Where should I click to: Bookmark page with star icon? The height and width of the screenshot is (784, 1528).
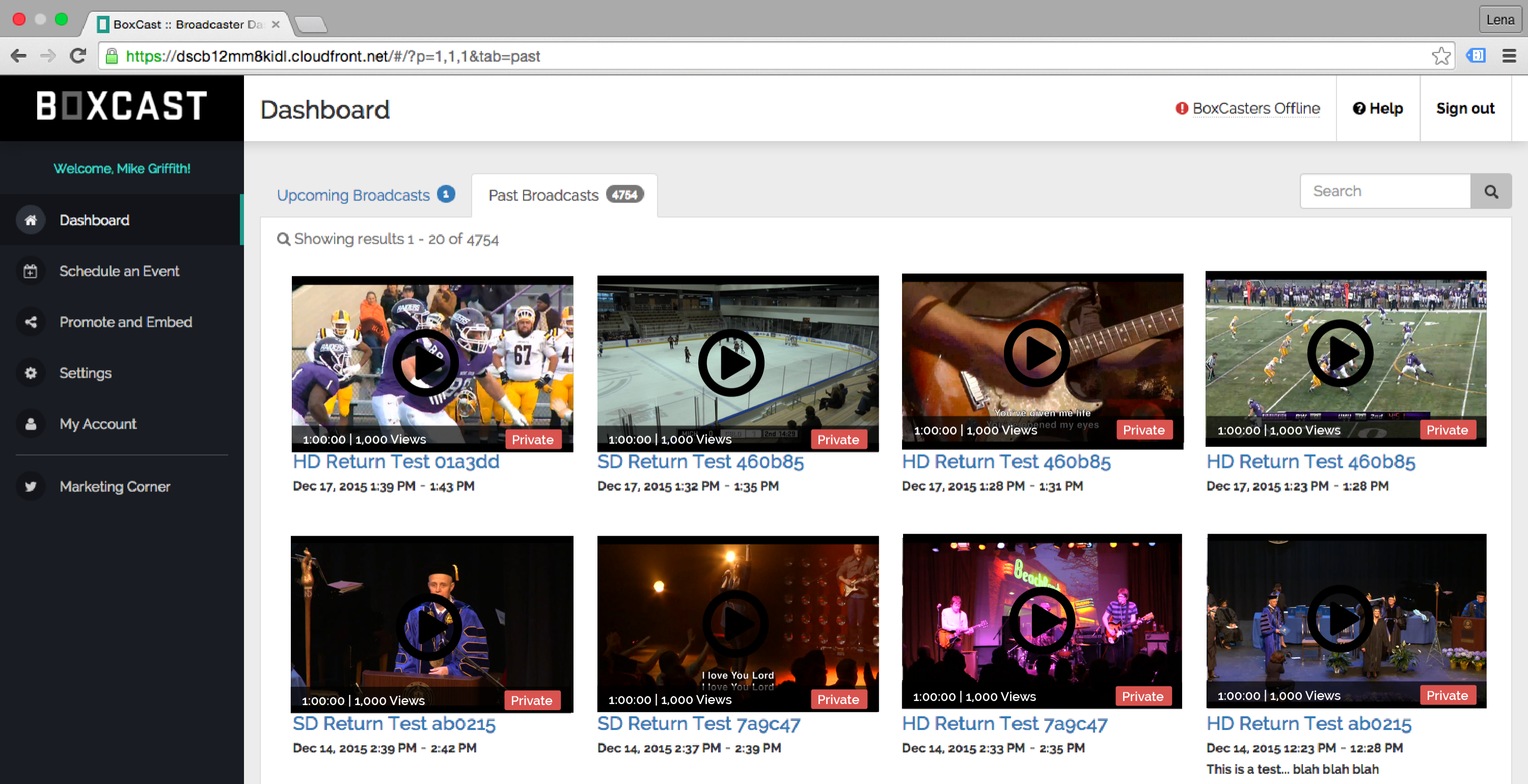[1441, 57]
